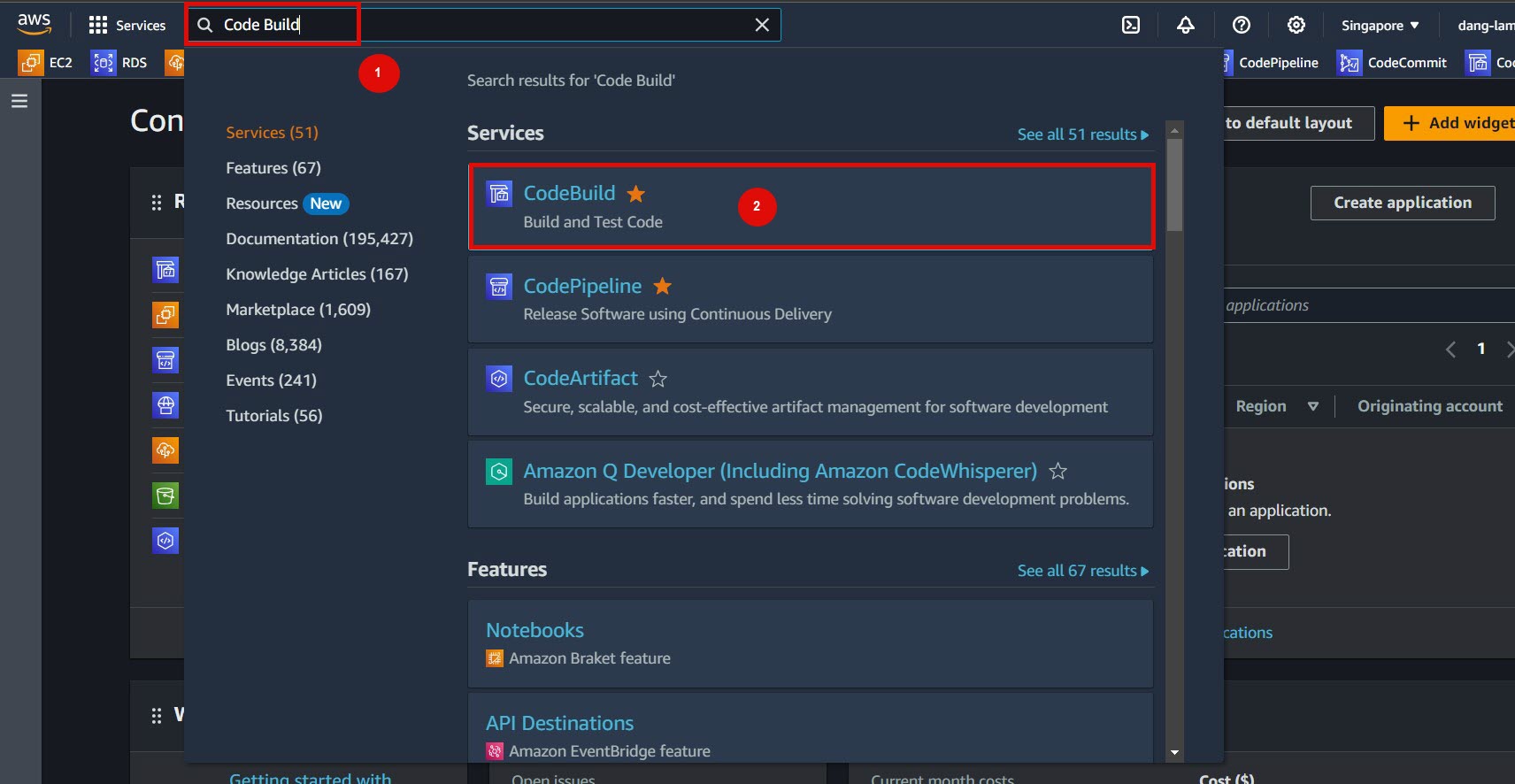Click the search results scrollbar thumb
Viewport: 1515px width, 784px height.
click(x=1174, y=184)
